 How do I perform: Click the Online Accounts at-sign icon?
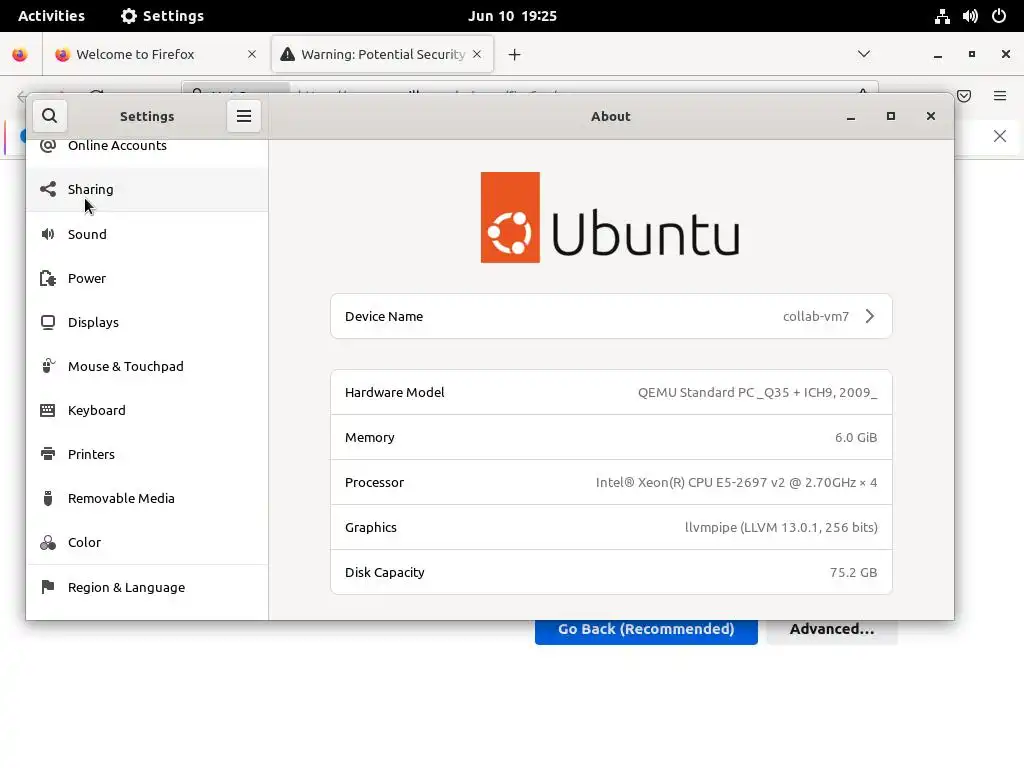click(48, 146)
